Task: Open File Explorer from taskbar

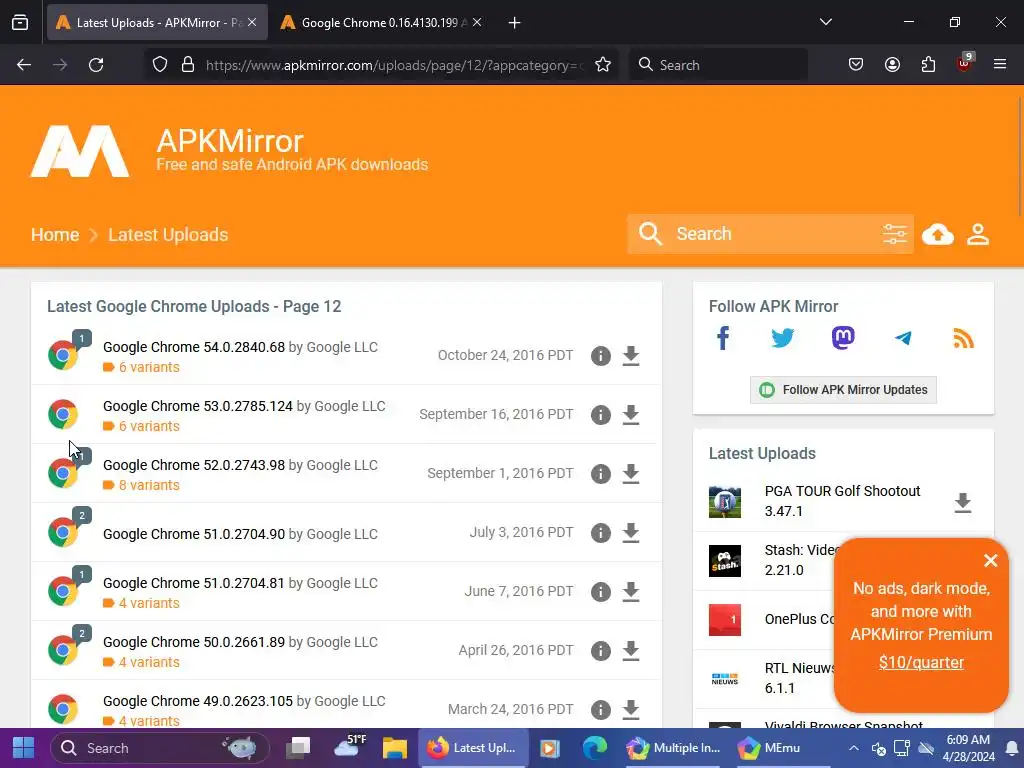Action: click(394, 748)
